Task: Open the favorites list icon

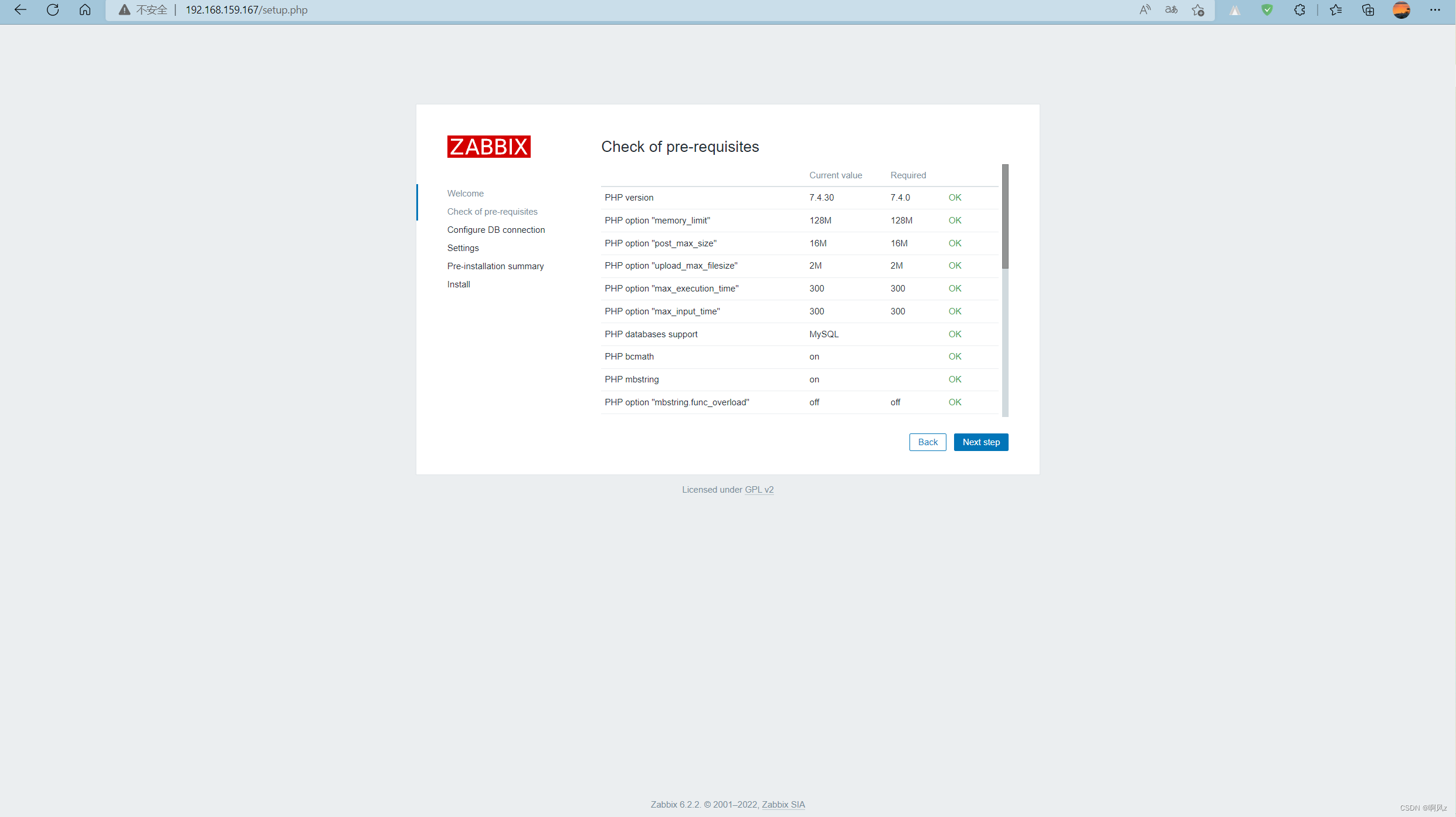Action: point(1336,10)
